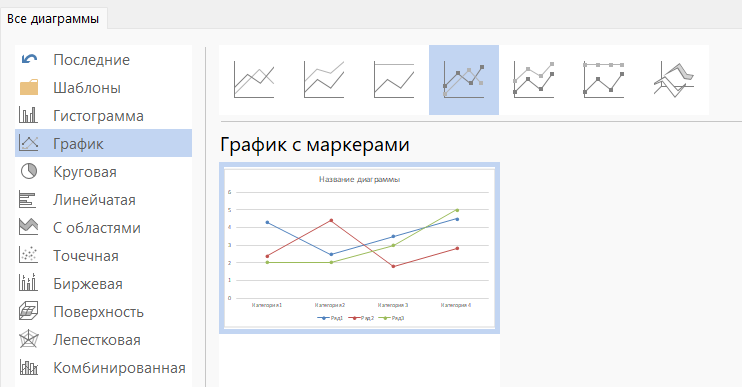The image size is (742, 387).
Task: Select the 3-D line chart subtype icon
Action: 674,80
